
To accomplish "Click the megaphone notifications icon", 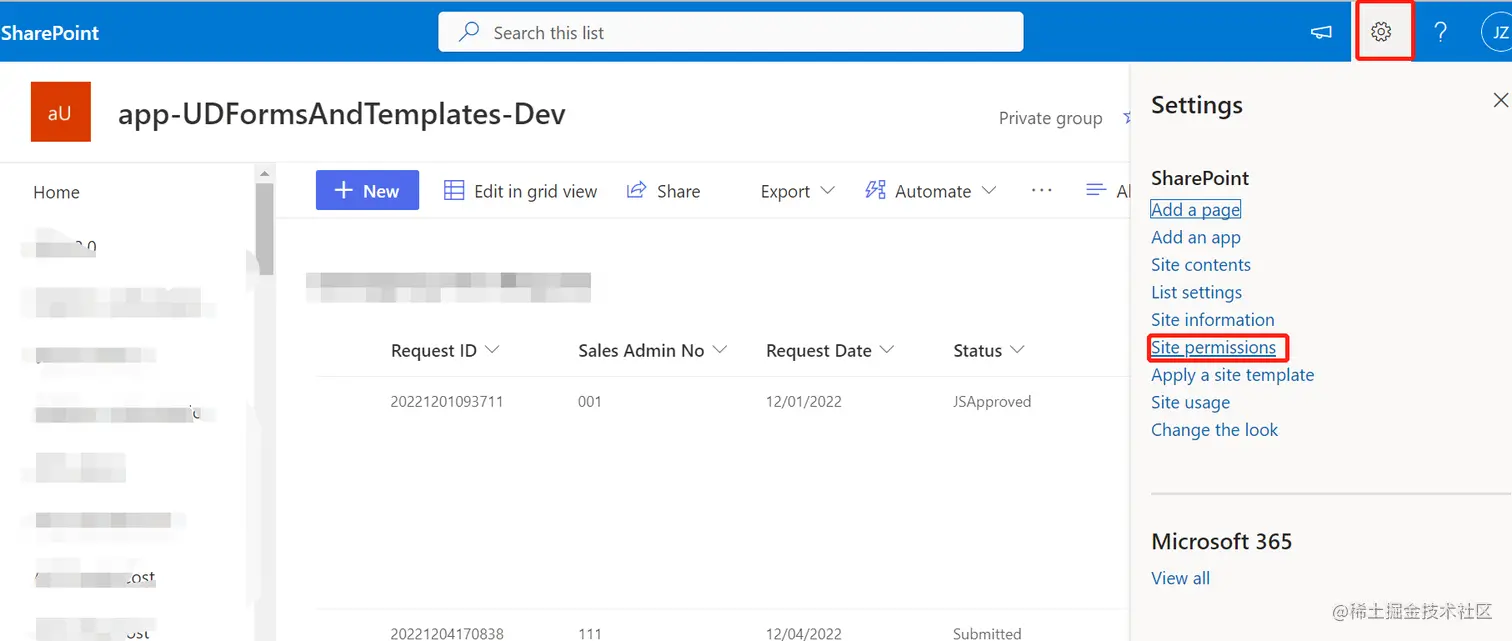I will 1322,33.
